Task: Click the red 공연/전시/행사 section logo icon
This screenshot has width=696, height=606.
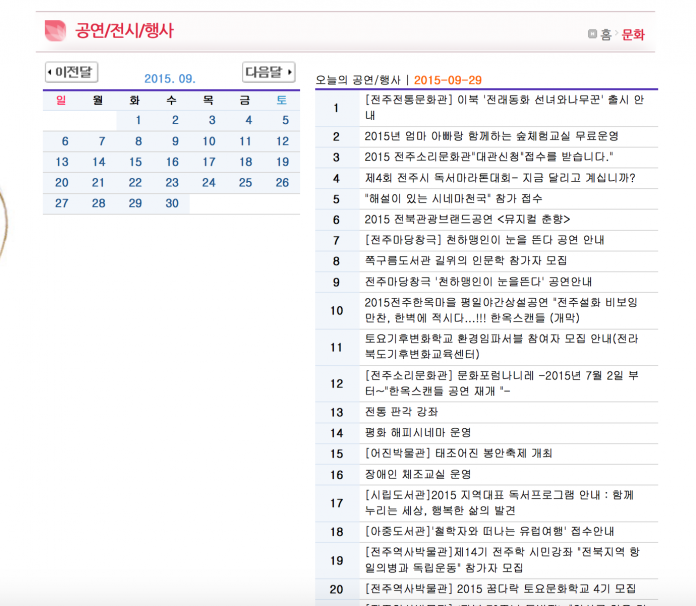Action: coord(55,31)
